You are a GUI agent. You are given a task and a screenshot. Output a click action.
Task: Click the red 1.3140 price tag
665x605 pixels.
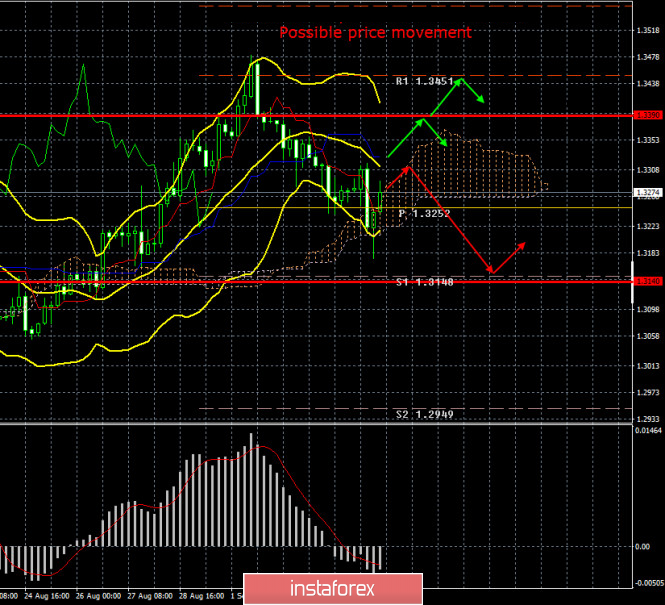[648, 281]
